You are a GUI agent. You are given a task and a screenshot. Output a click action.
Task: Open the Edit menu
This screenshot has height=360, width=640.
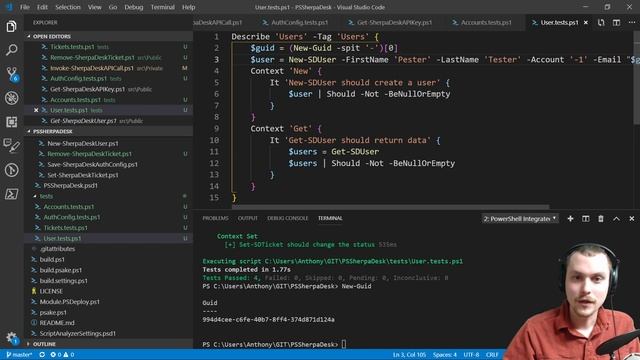click(x=42, y=7)
